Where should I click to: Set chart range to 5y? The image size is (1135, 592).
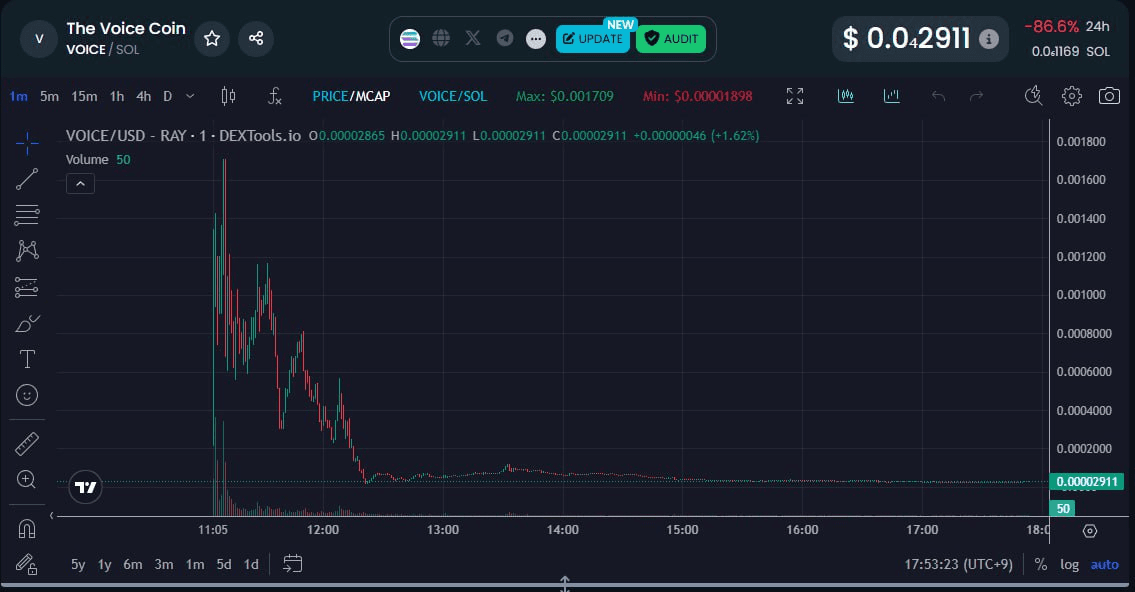point(77,564)
